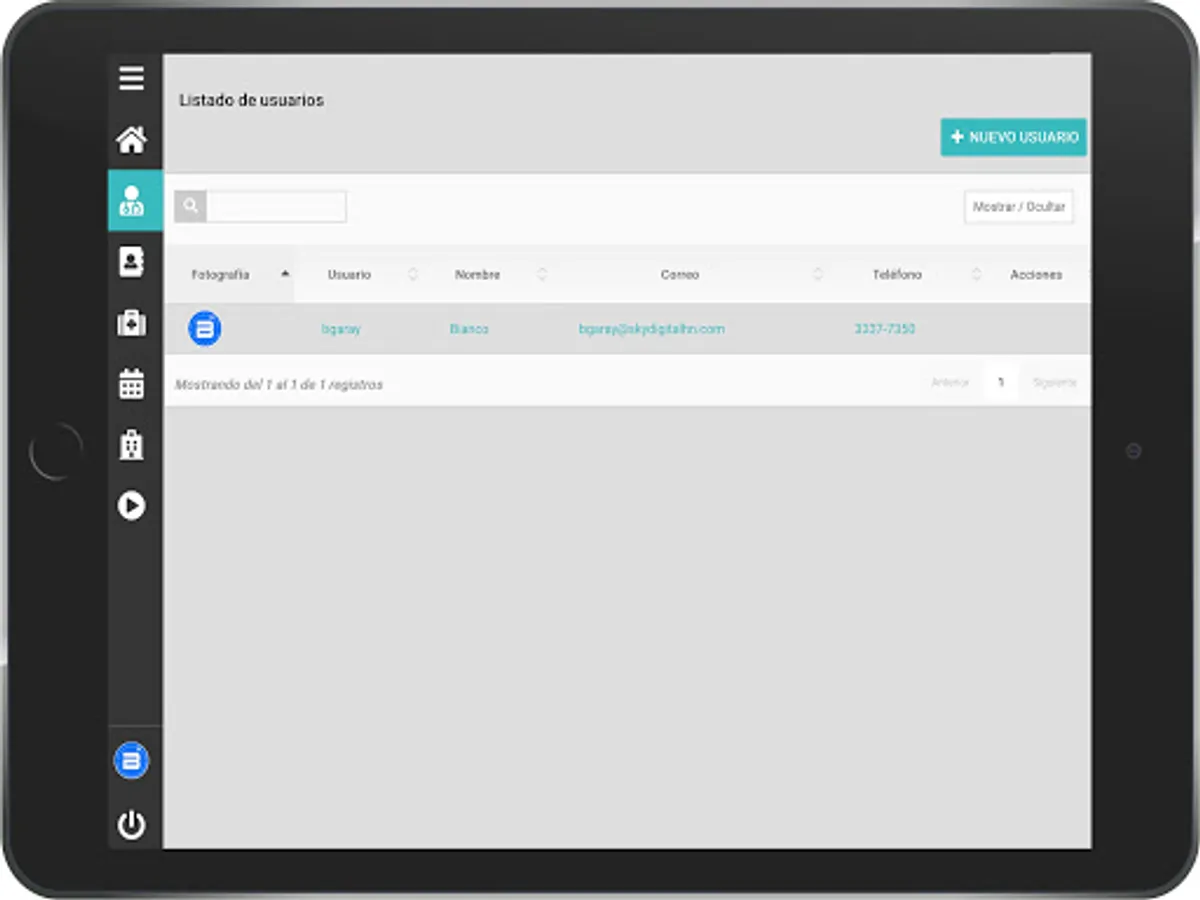Image resolution: width=1200 pixels, height=900 pixels.
Task: Click the Siguiente pagination button
Action: point(1054,383)
